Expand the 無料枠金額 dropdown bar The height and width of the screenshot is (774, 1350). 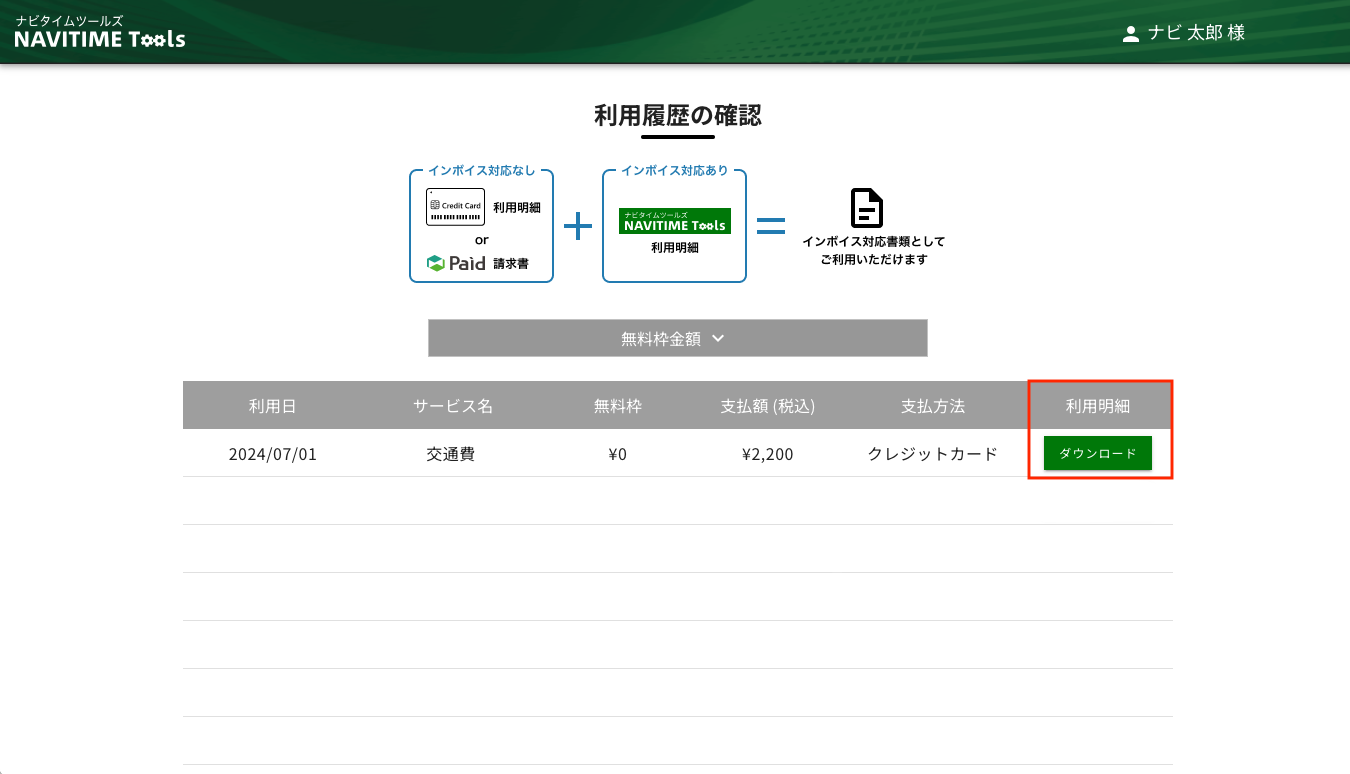point(678,338)
